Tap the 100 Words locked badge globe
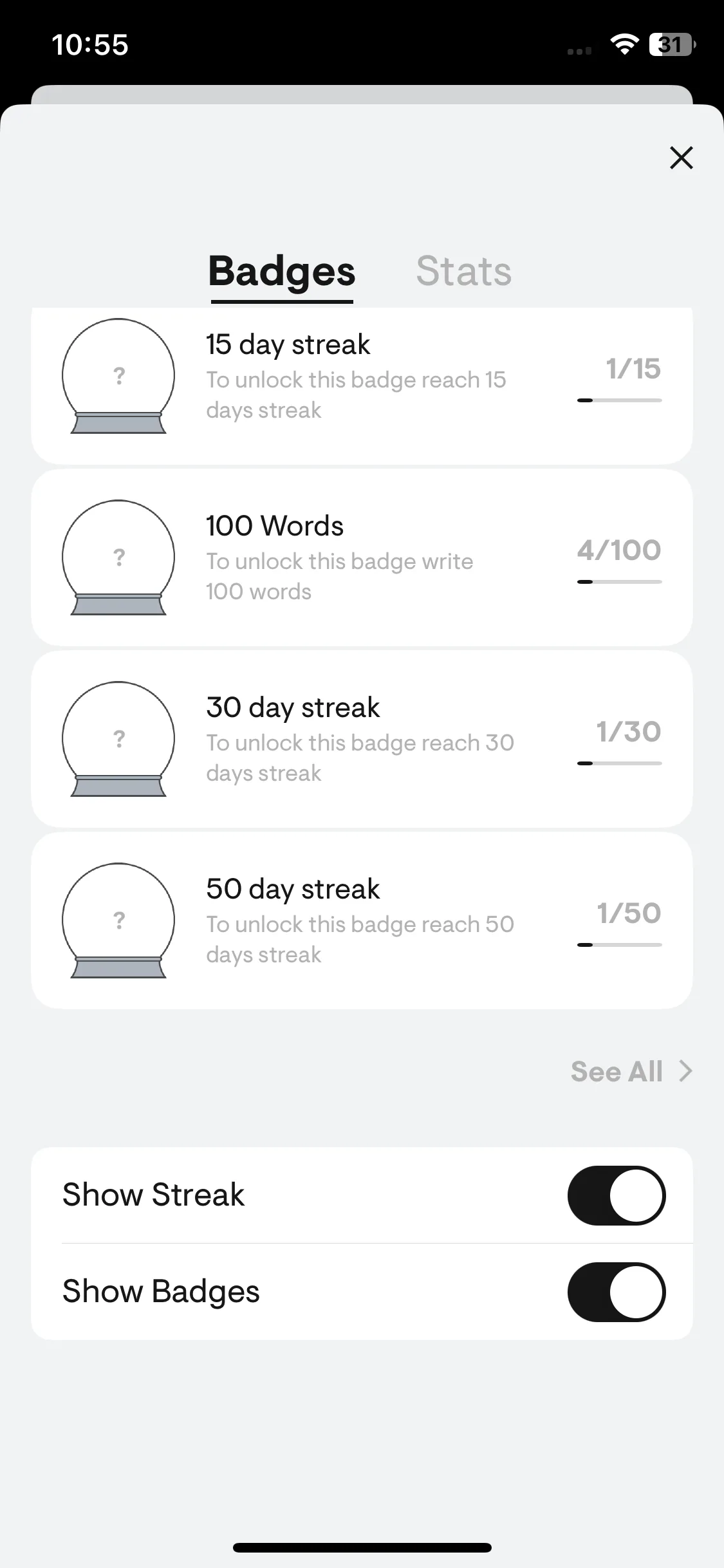Viewport: 724px width, 1568px height. click(x=118, y=557)
